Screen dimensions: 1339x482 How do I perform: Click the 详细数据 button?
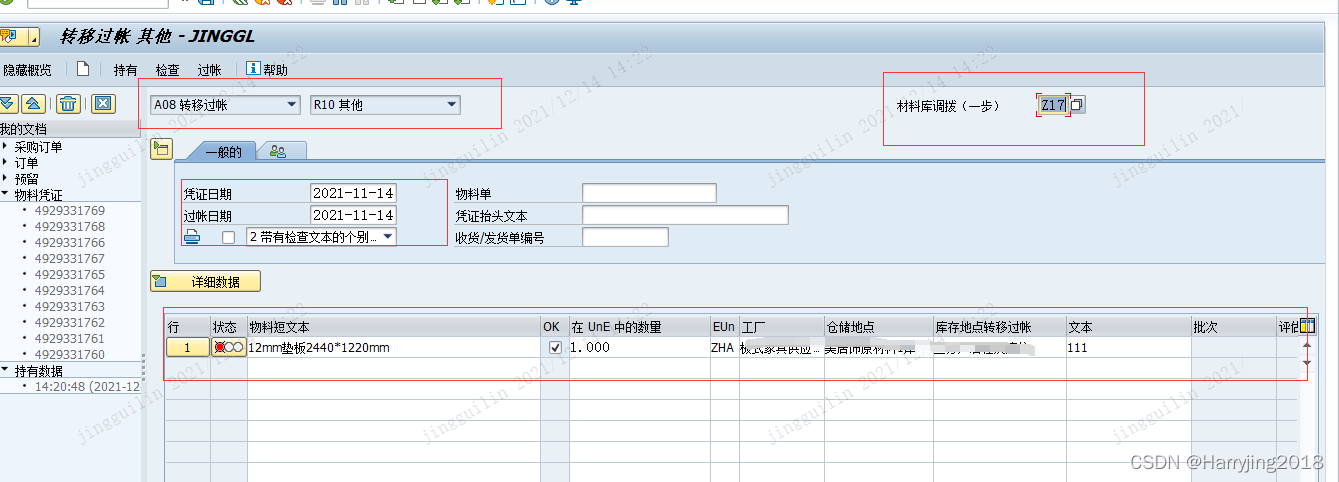pos(205,282)
